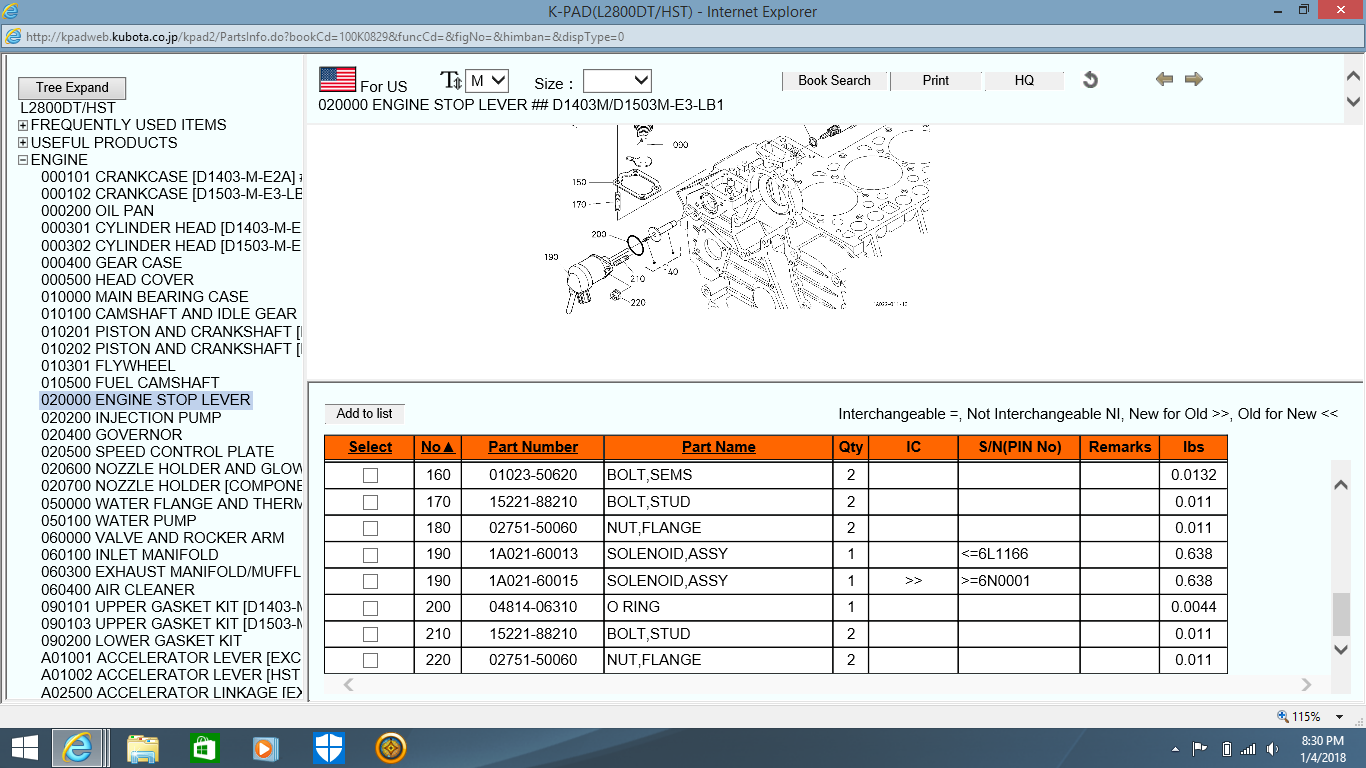This screenshot has height=768, width=1366.
Task: Click the volume icon in system tray
Action: click(x=1272, y=749)
